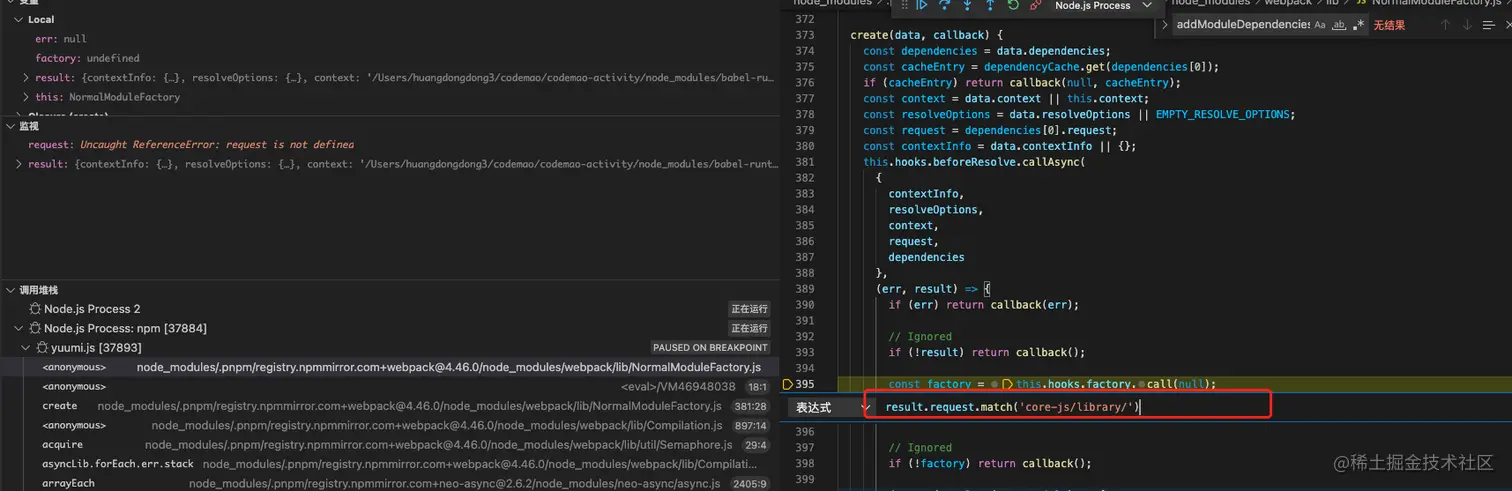1512x491 pixels.
Task: Select Node.js Process 2 session
Action: tap(390, 309)
